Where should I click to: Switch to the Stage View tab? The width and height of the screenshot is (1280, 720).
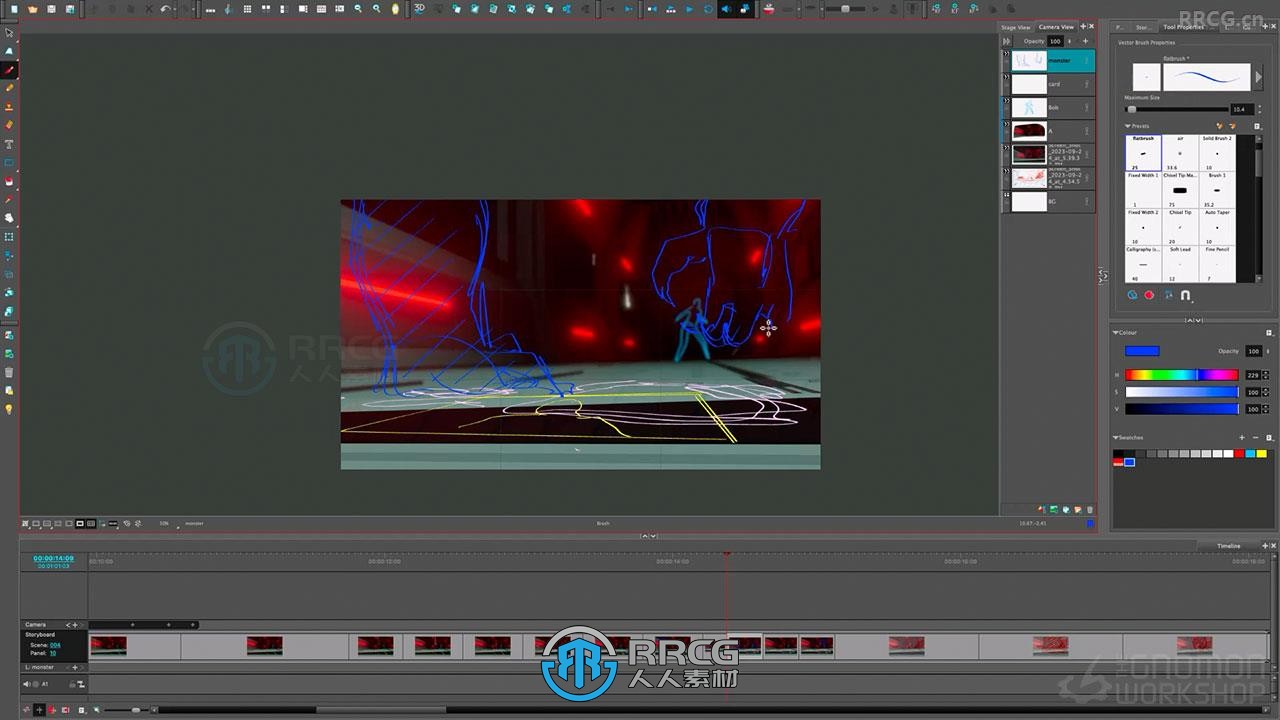(1016, 27)
